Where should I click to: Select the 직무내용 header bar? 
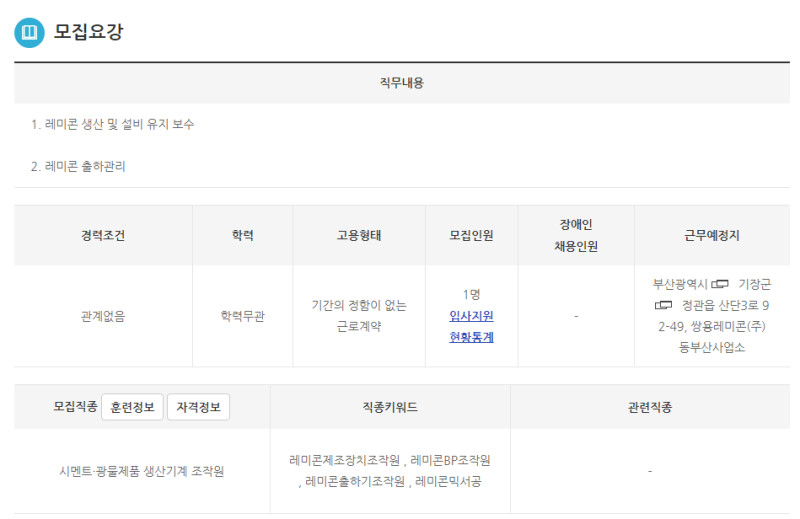(x=401, y=83)
